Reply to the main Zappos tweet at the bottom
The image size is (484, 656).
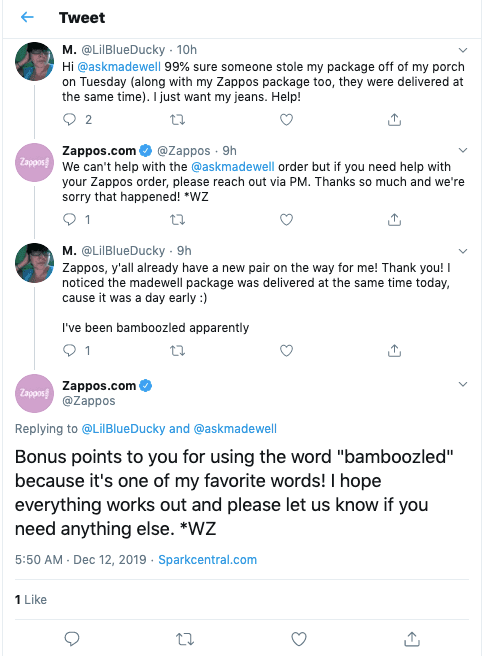point(72,639)
